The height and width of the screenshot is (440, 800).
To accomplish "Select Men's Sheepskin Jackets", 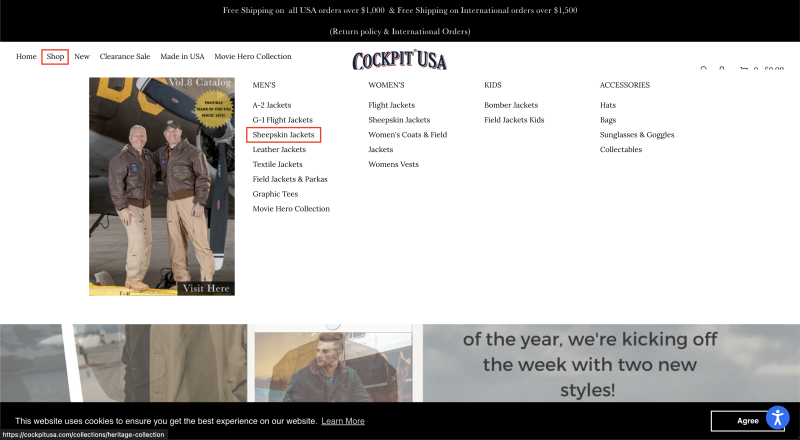I will pos(284,135).
